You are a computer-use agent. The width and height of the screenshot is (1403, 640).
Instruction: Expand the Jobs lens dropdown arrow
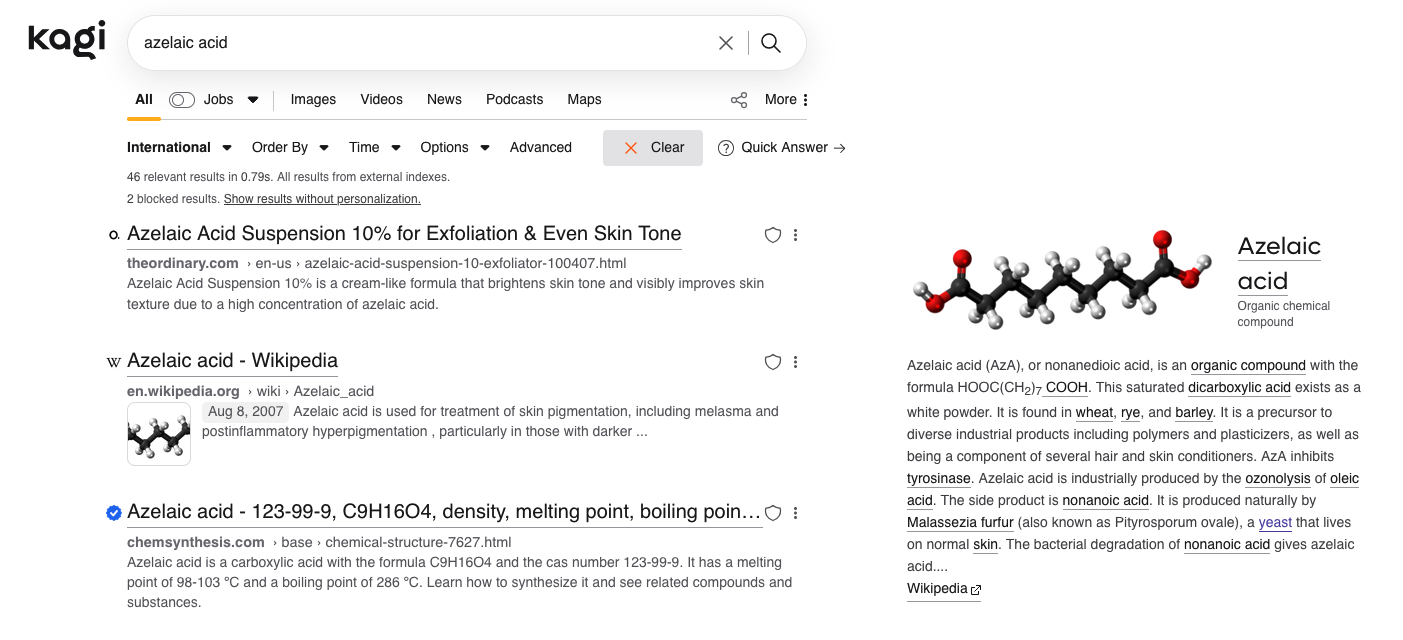coord(253,100)
